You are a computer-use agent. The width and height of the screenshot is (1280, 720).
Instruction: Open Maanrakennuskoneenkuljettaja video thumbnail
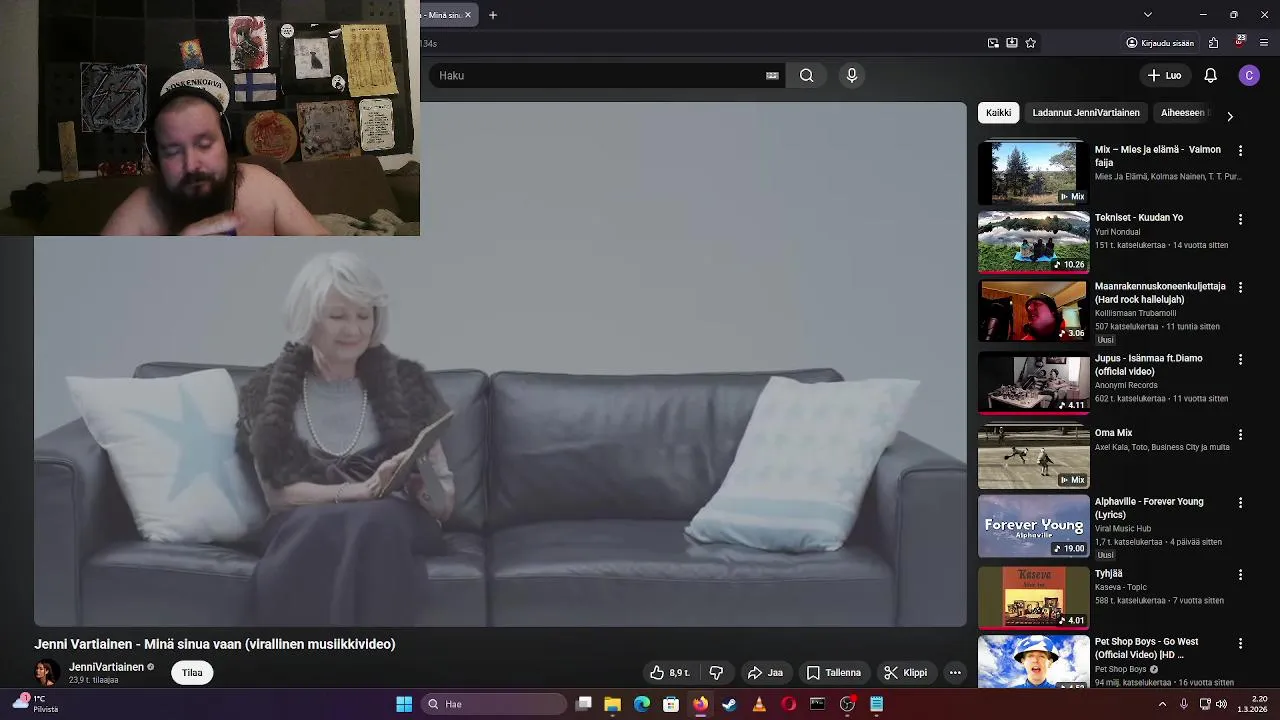coord(1033,311)
